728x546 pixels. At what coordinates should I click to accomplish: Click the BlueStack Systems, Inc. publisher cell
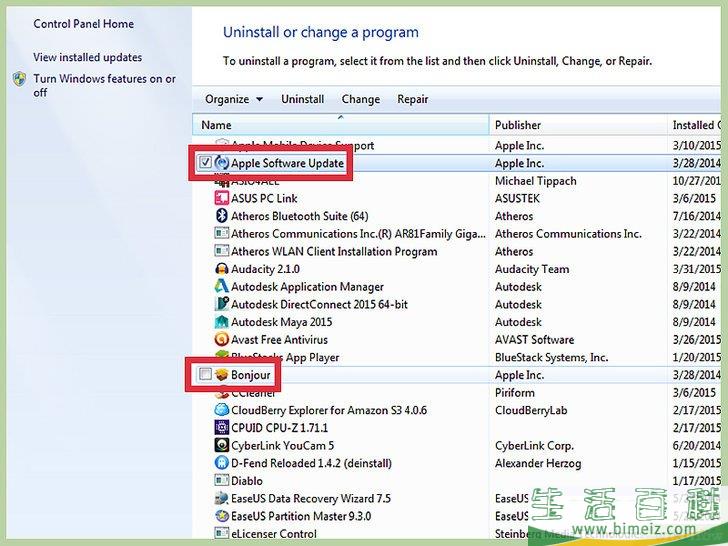pyautogui.click(x=551, y=357)
